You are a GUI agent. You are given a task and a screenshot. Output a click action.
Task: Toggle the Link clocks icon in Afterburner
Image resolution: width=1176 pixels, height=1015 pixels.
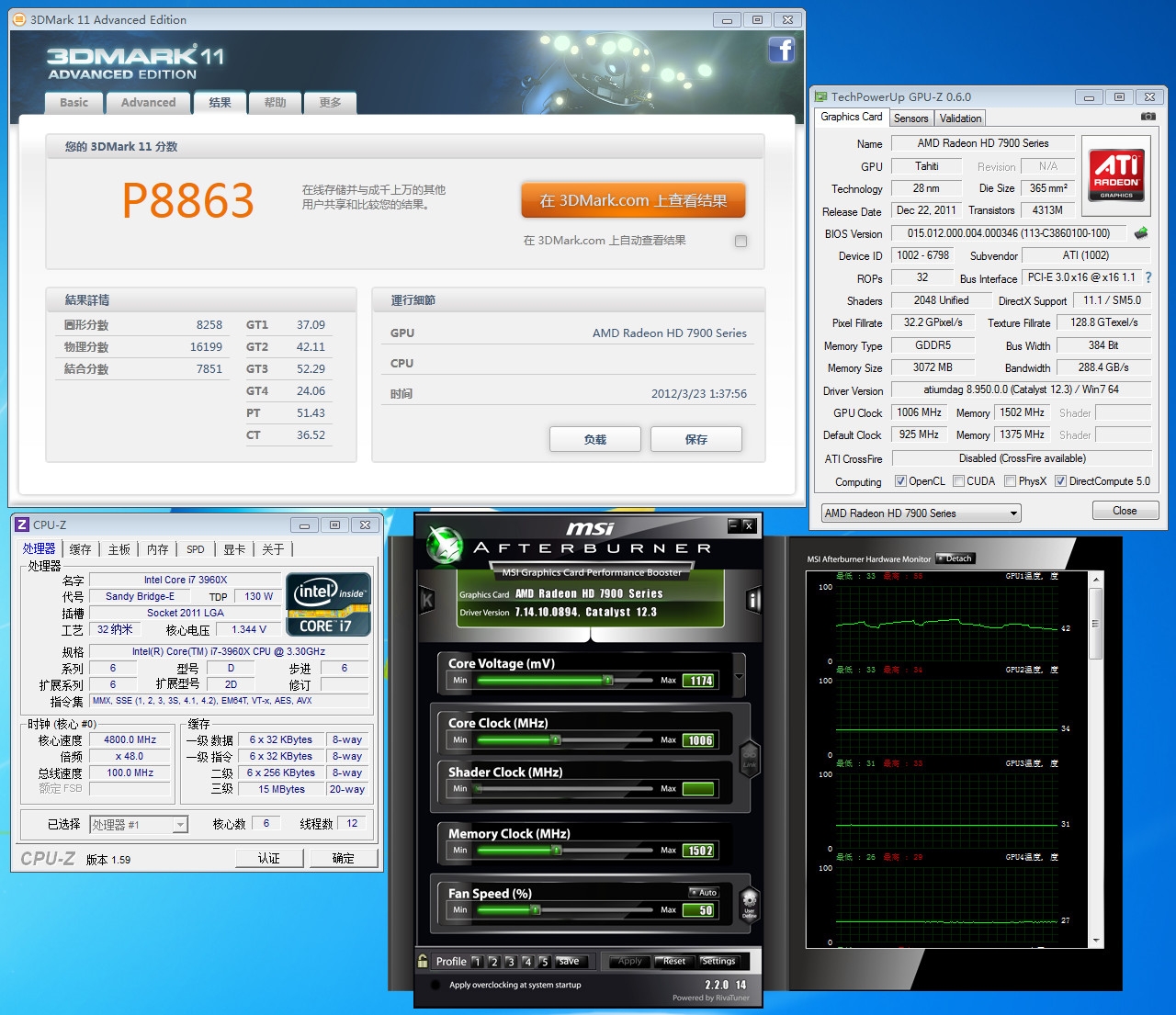(x=749, y=758)
